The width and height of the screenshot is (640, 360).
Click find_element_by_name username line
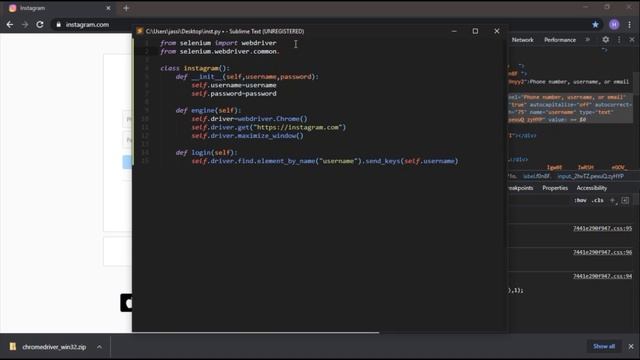[x=325, y=161]
